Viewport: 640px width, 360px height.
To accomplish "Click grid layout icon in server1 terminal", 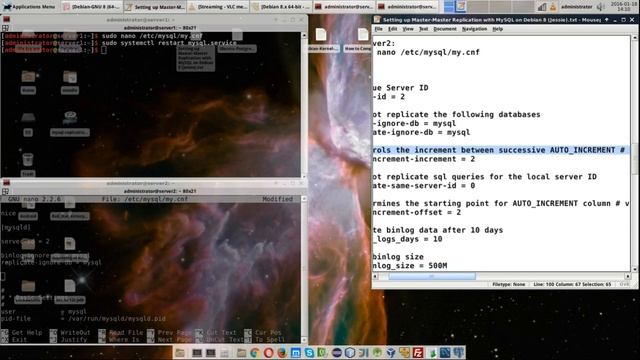I will (x=5, y=28).
